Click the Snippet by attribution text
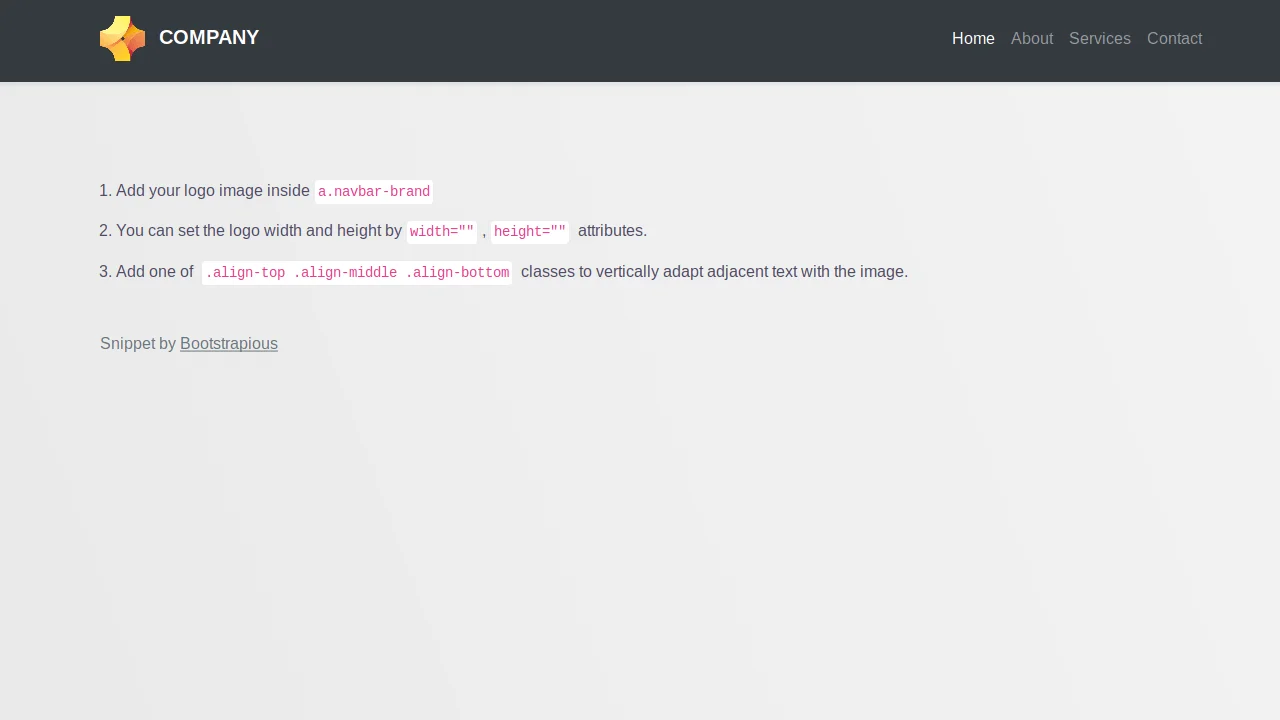Viewport: 1280px width, 720px height. [139, 344]
